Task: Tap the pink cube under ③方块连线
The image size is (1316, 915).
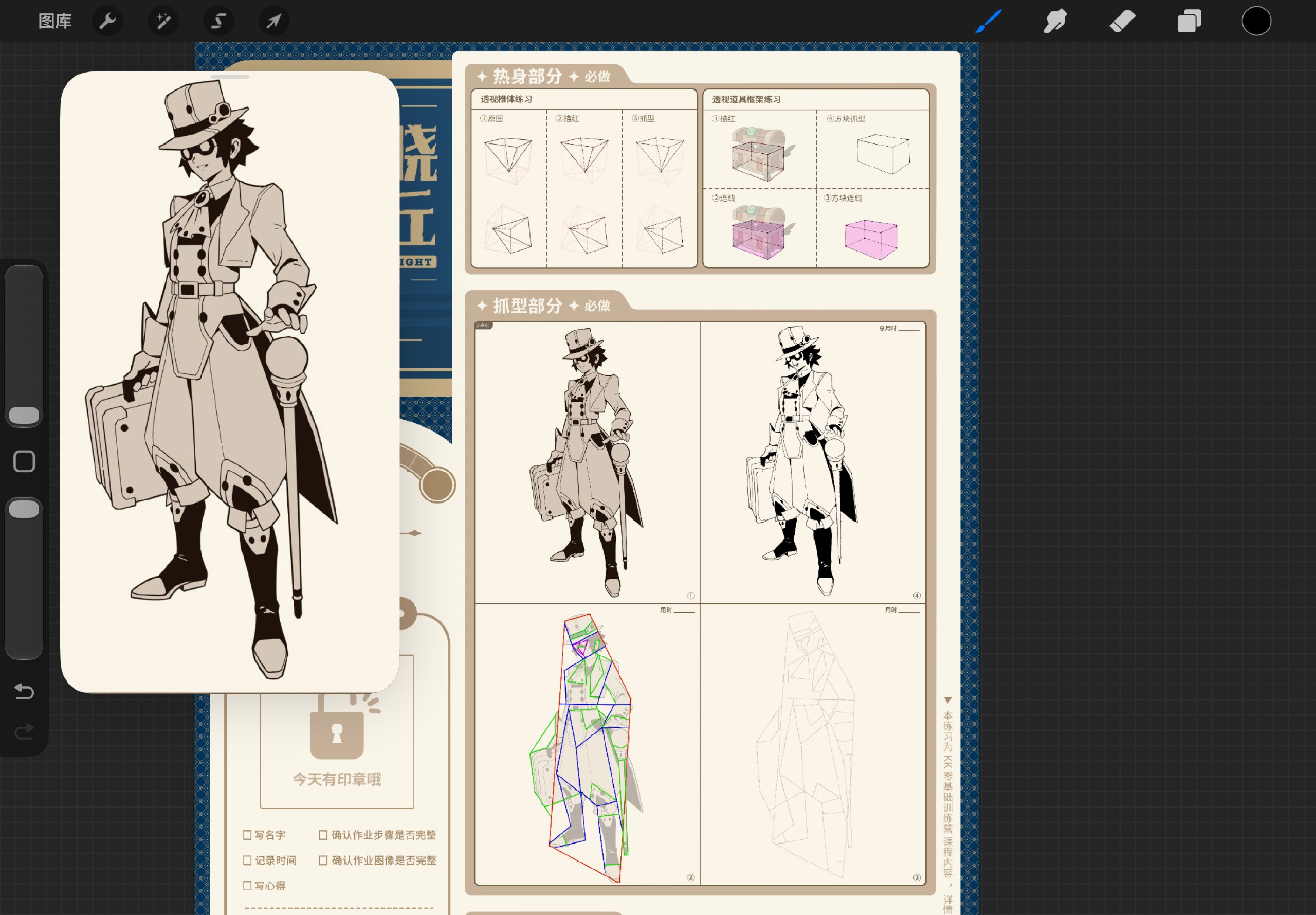Action: pos(871,239)
